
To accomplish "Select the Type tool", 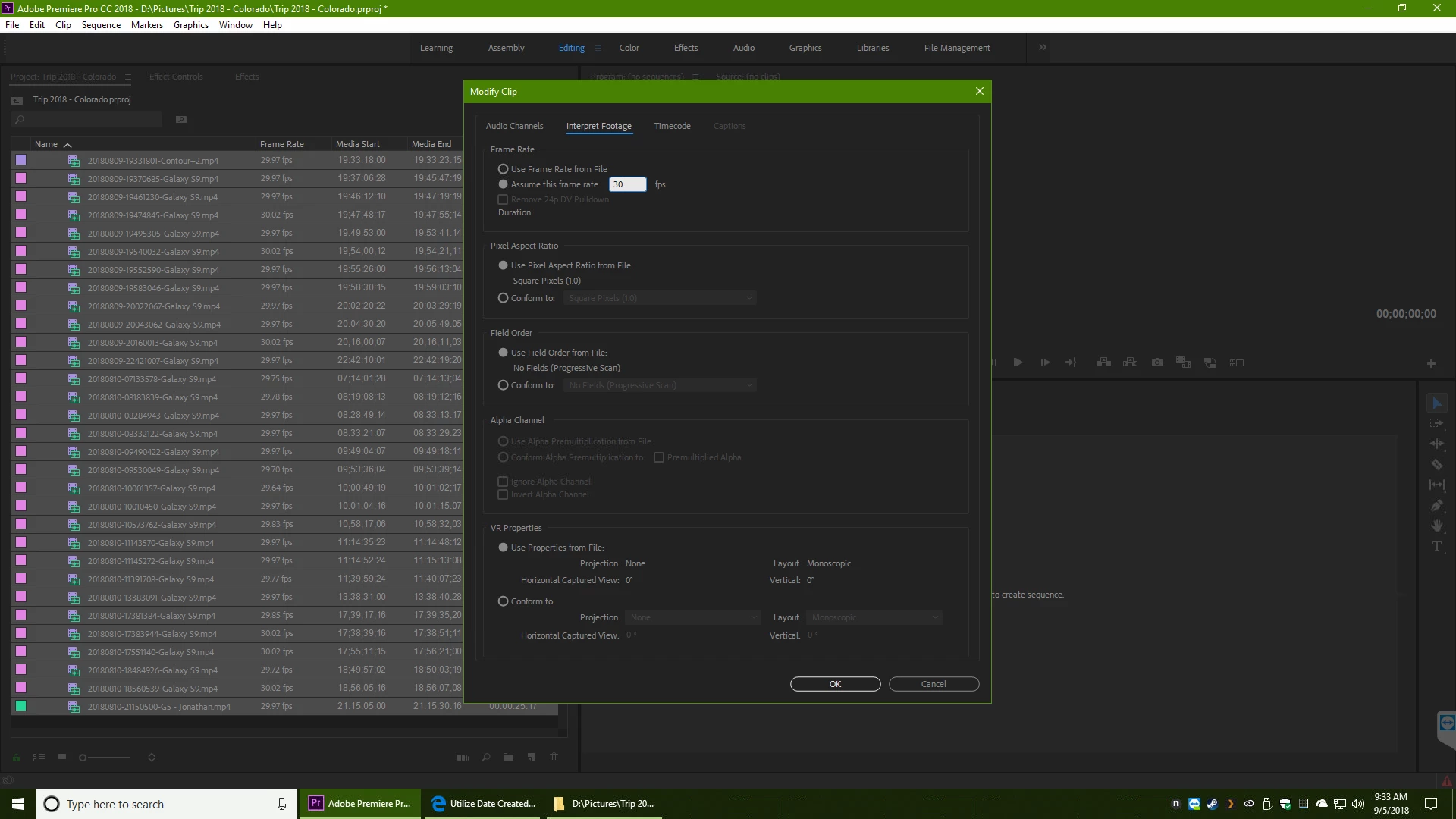I will click(1436, 546).
